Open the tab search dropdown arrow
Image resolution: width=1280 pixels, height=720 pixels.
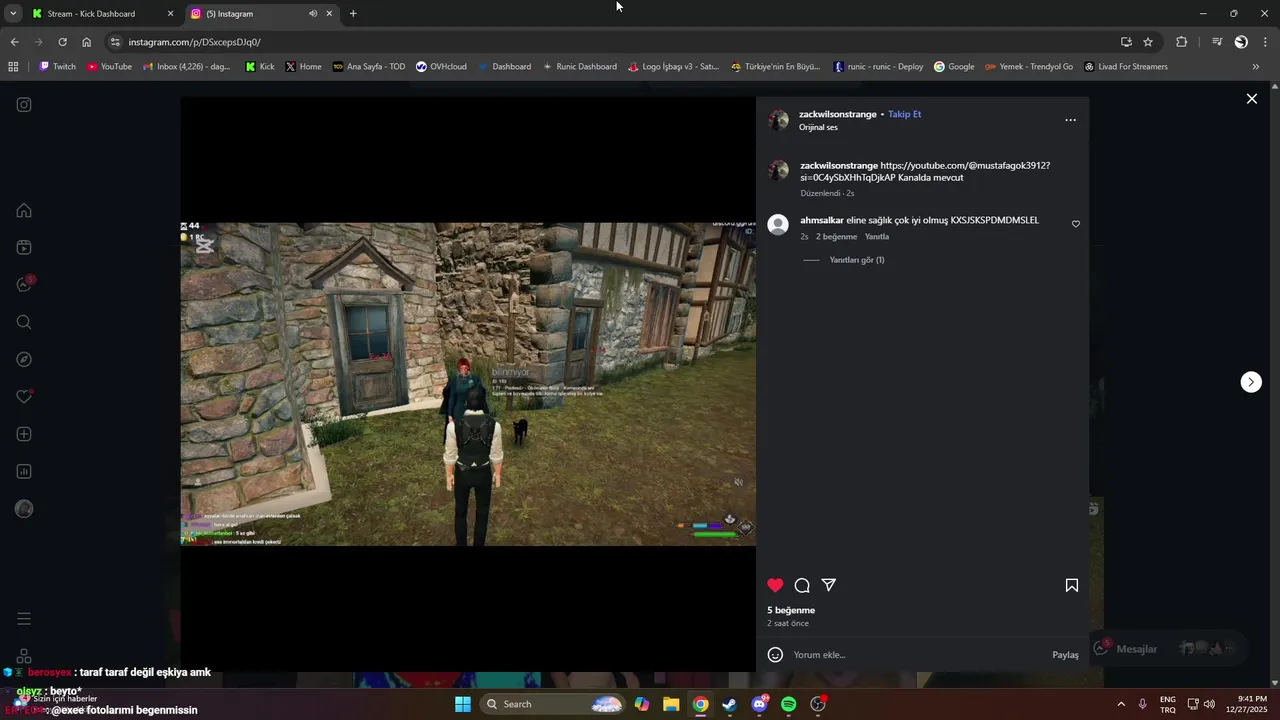(x=12, y=14)
